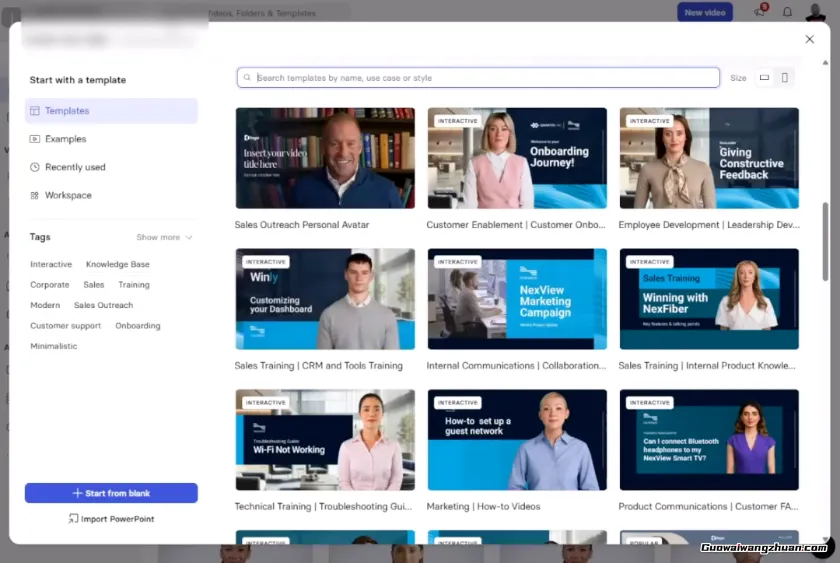
Task: Switch to landscape video size
Action: [x=765, y=78]
